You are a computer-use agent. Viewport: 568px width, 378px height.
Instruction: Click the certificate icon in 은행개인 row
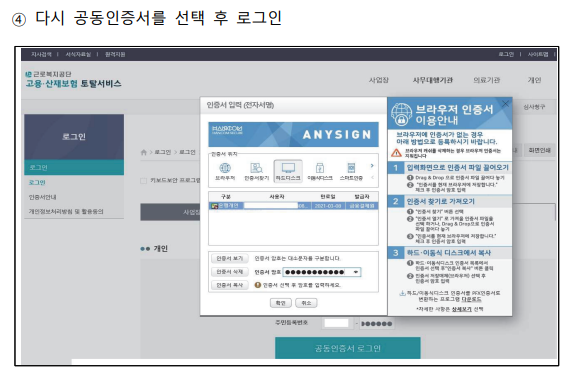tap(214, 206)
